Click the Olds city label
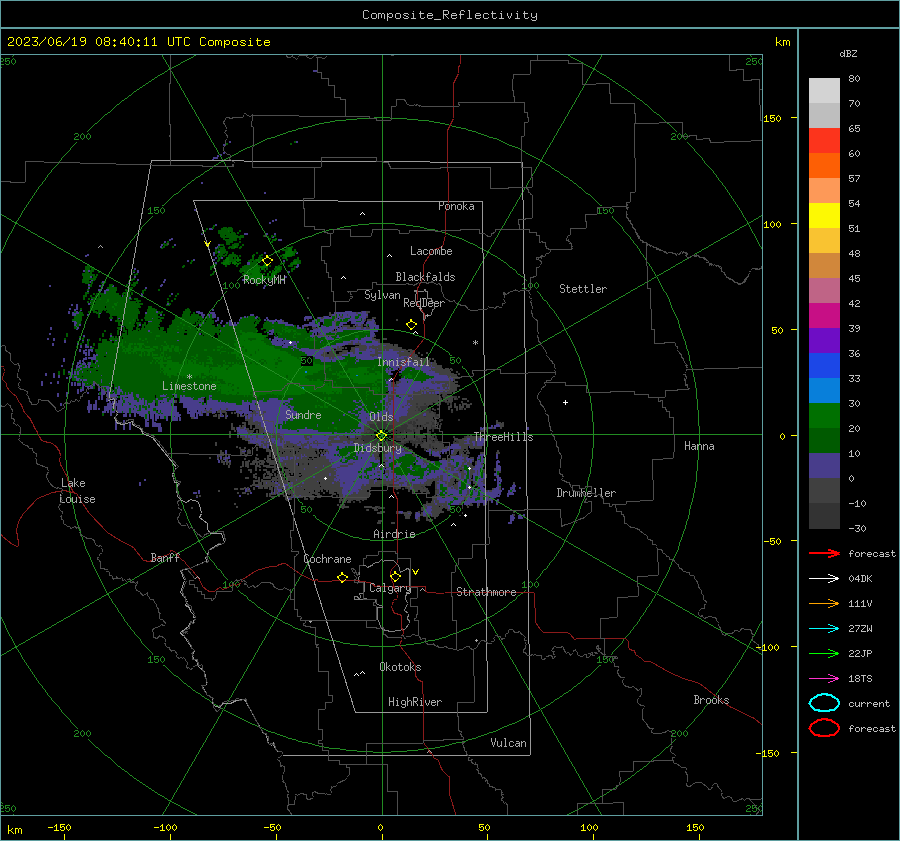The height and width of the screenshot is (841, 900). [381, 417]
